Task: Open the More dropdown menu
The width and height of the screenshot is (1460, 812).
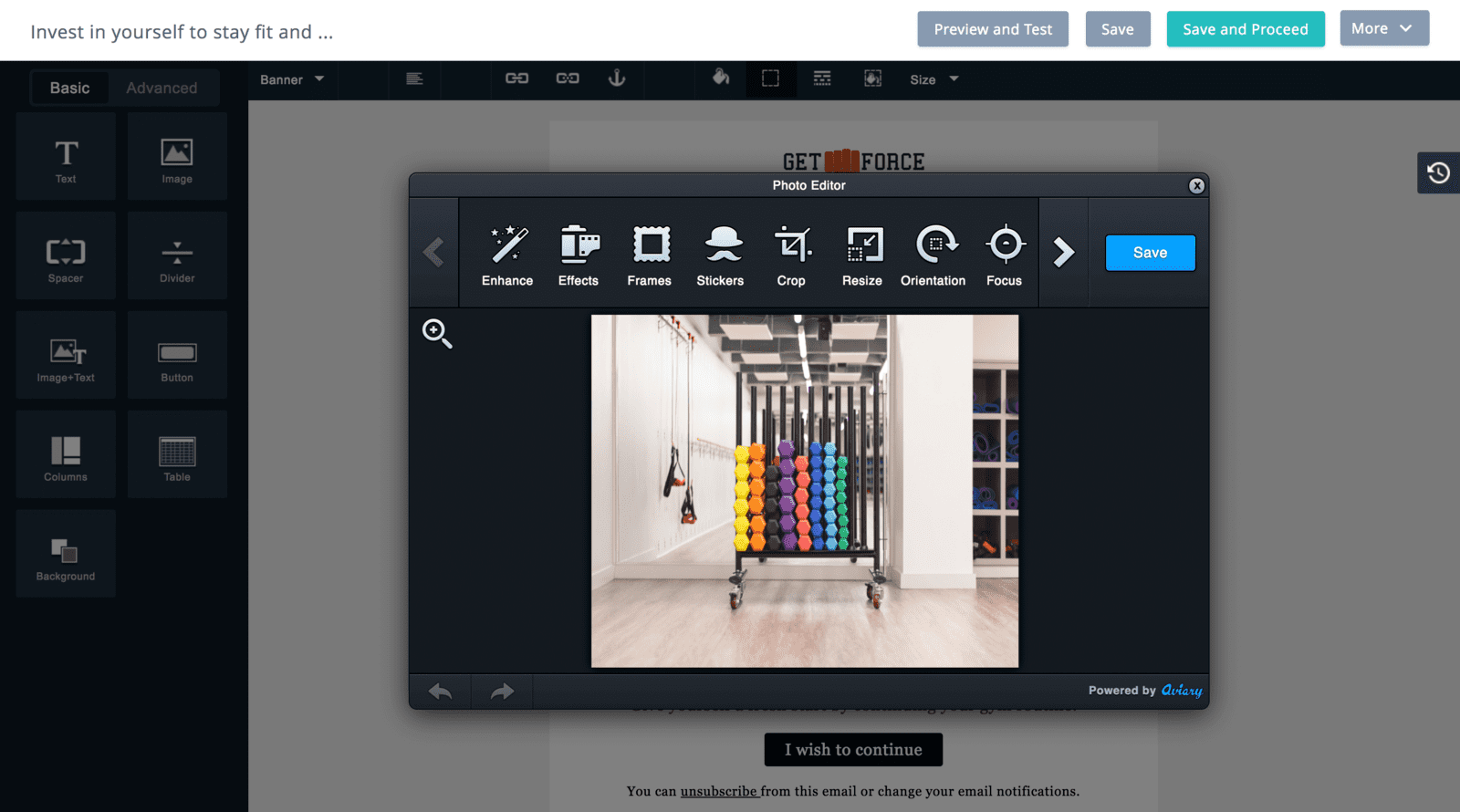Action: [x=1383, y=28]
